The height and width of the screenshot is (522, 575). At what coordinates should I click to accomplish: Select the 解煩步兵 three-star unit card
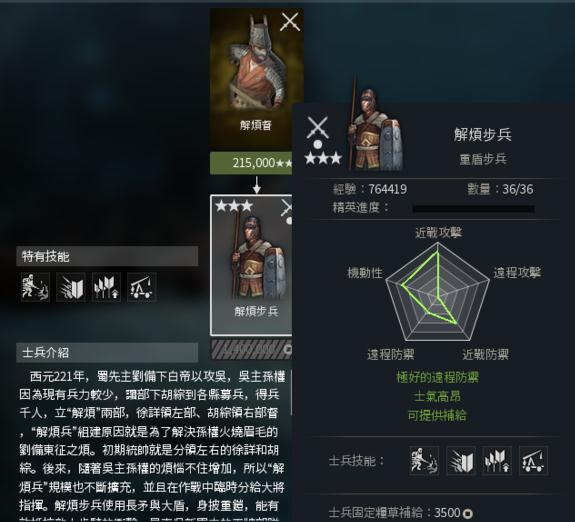pyautogui.click(x=251, y=265)
